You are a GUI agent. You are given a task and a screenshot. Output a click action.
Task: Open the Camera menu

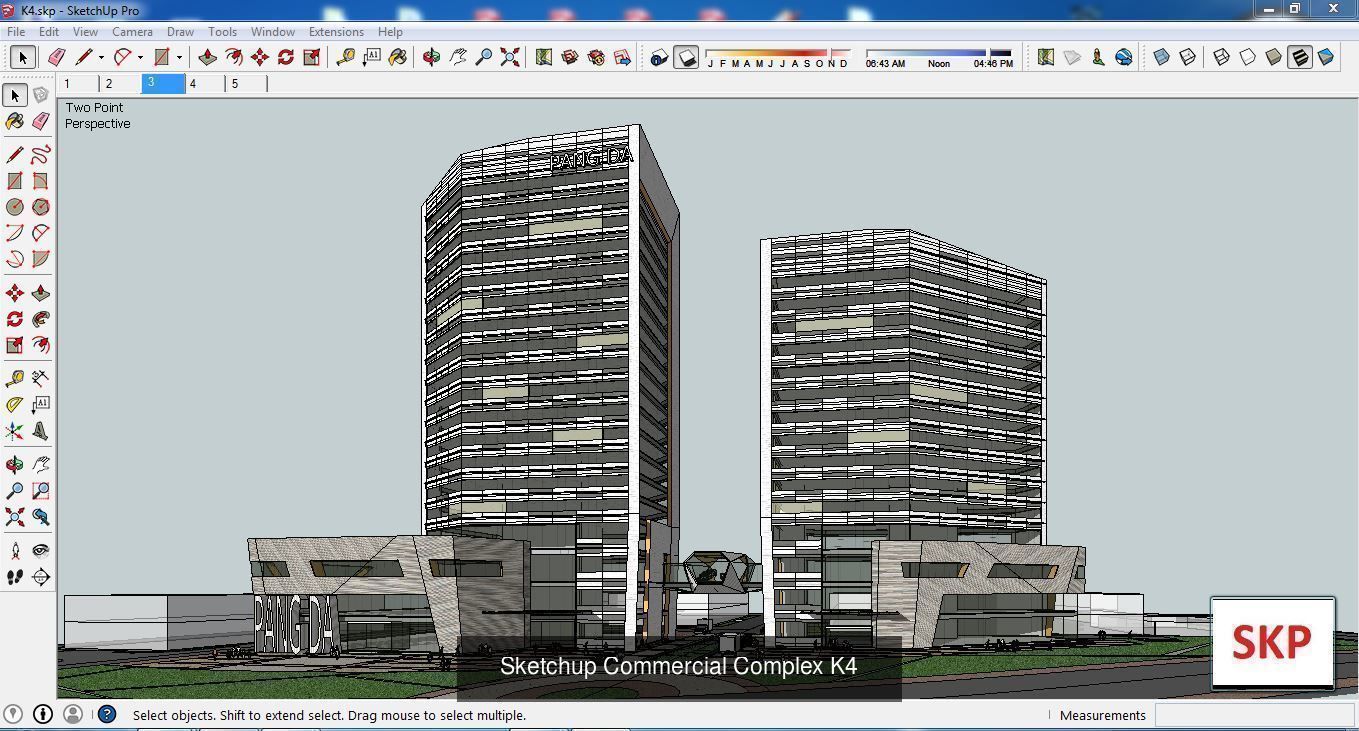pyautogui.click(x=132, y=31)
